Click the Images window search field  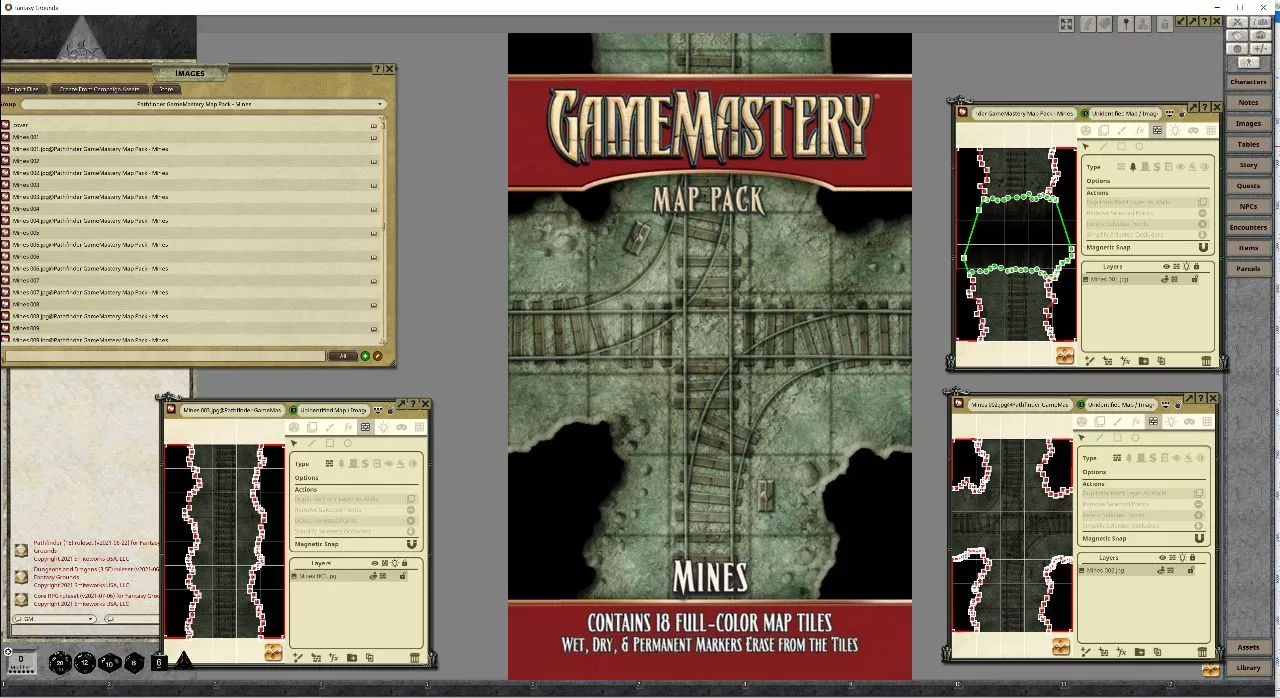point(165,356)
